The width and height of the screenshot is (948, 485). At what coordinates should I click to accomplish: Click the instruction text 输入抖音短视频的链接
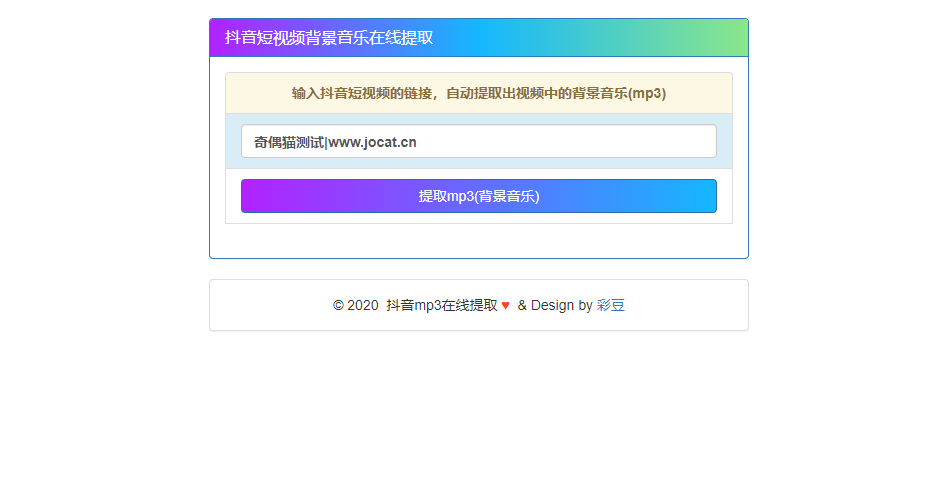(x=362, y=94)
